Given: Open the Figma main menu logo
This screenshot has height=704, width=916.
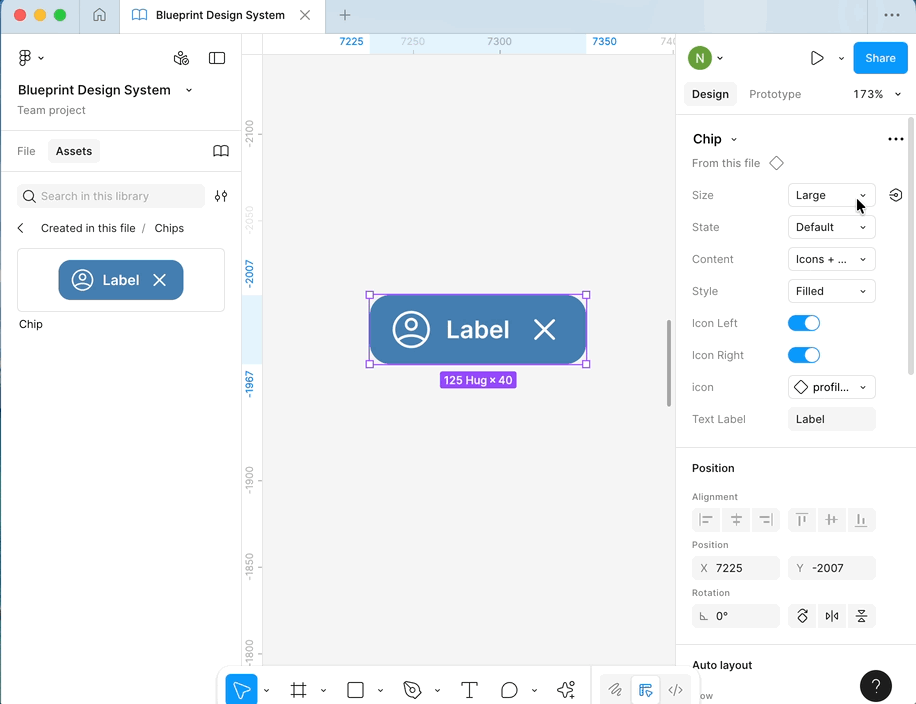Looking at the screenshot, I should (25, 58).
